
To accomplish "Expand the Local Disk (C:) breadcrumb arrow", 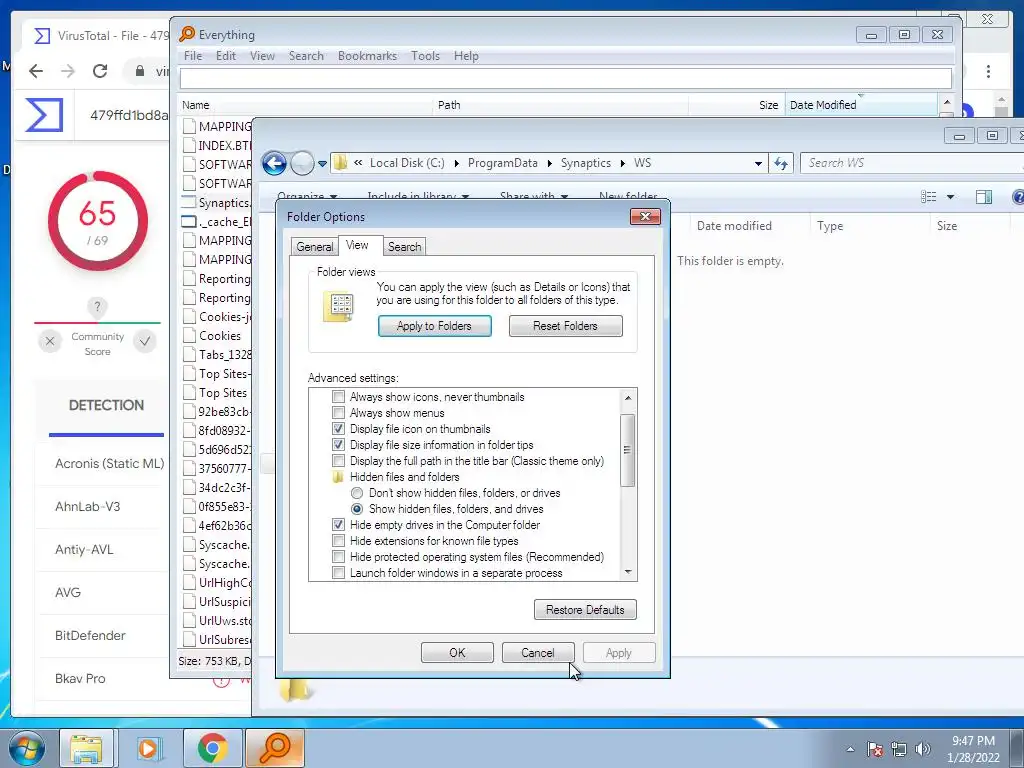I will point(456,163).
